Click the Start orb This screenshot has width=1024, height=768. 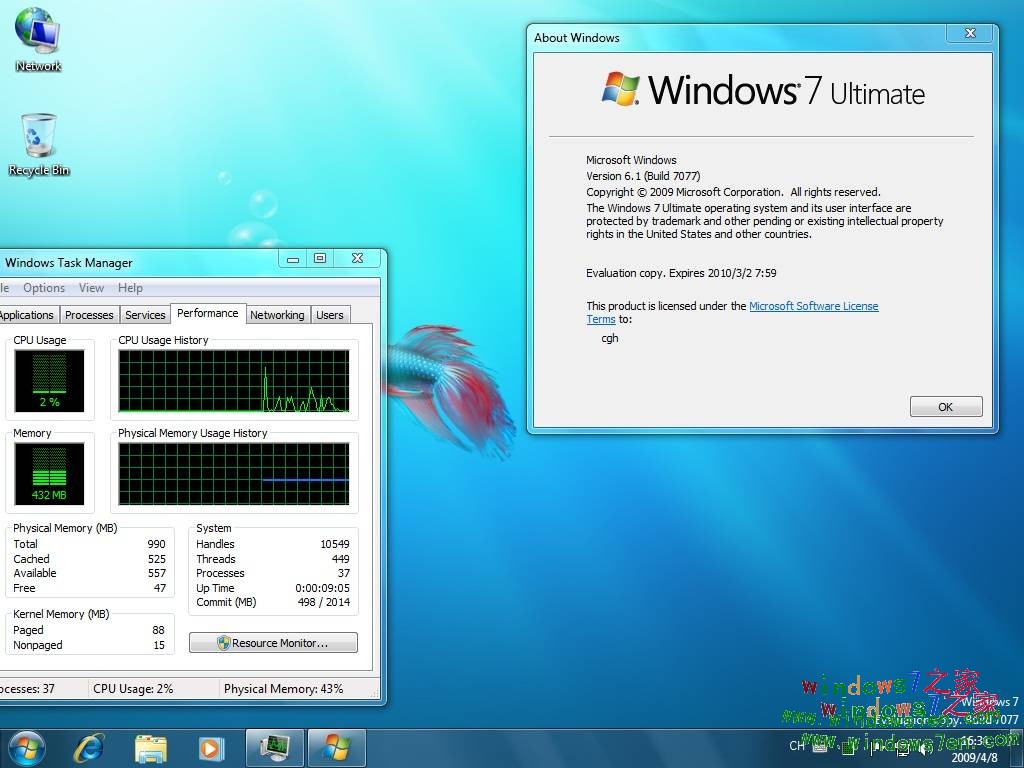[x=26, y=747]
